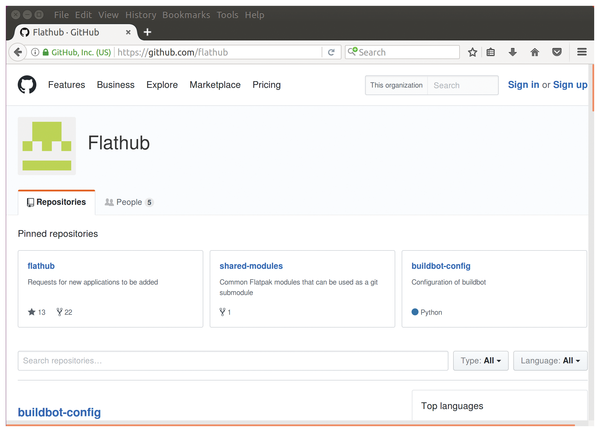
Task: Click the Flathub organization avatar
Action: [x=47, y=146]
